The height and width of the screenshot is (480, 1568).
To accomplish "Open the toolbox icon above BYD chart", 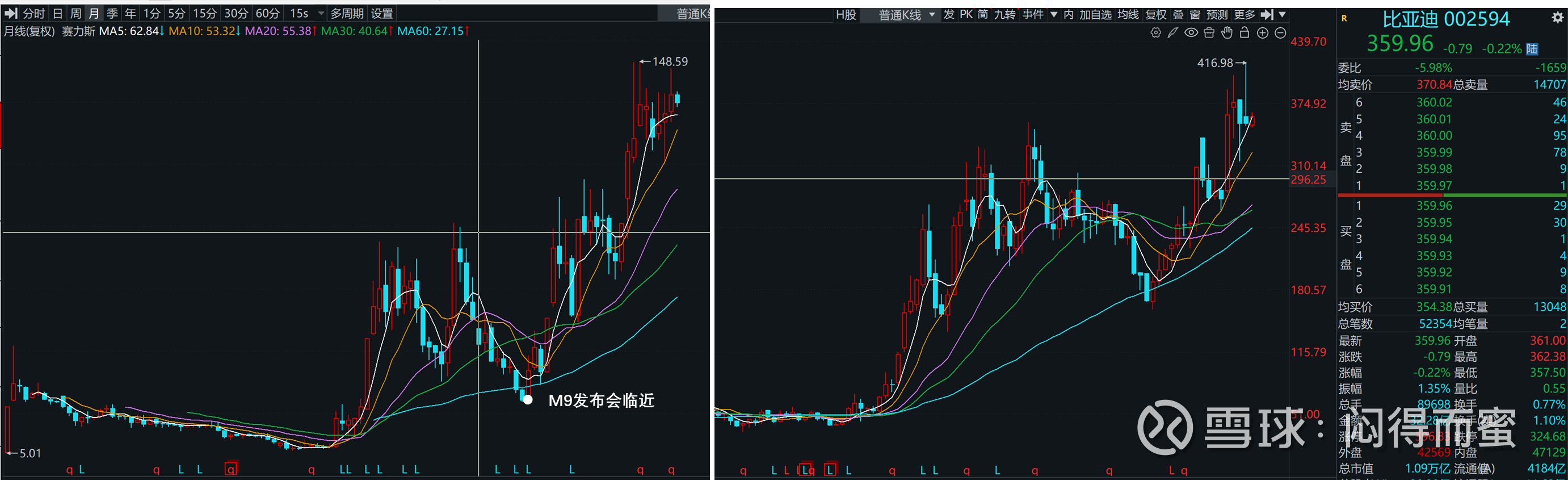I will coord(1209,33).
